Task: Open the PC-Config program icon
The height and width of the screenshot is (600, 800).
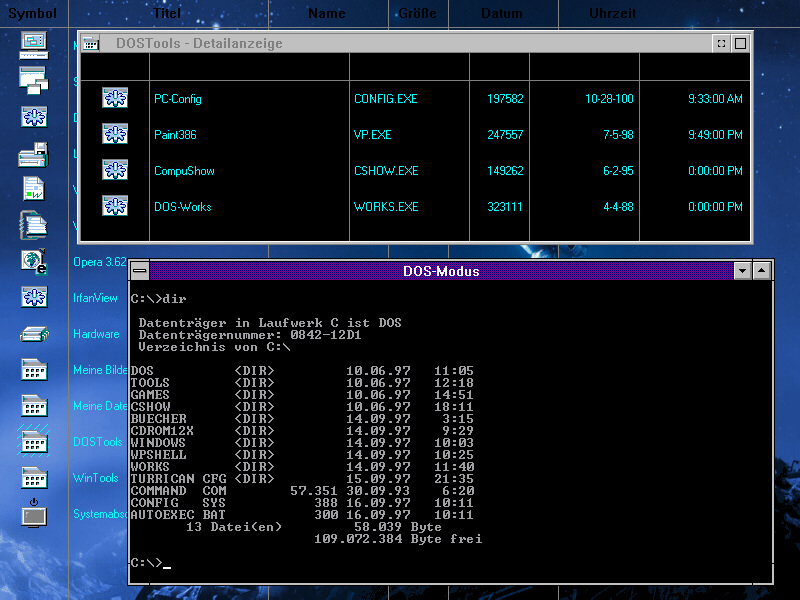Action: (115, 98)
